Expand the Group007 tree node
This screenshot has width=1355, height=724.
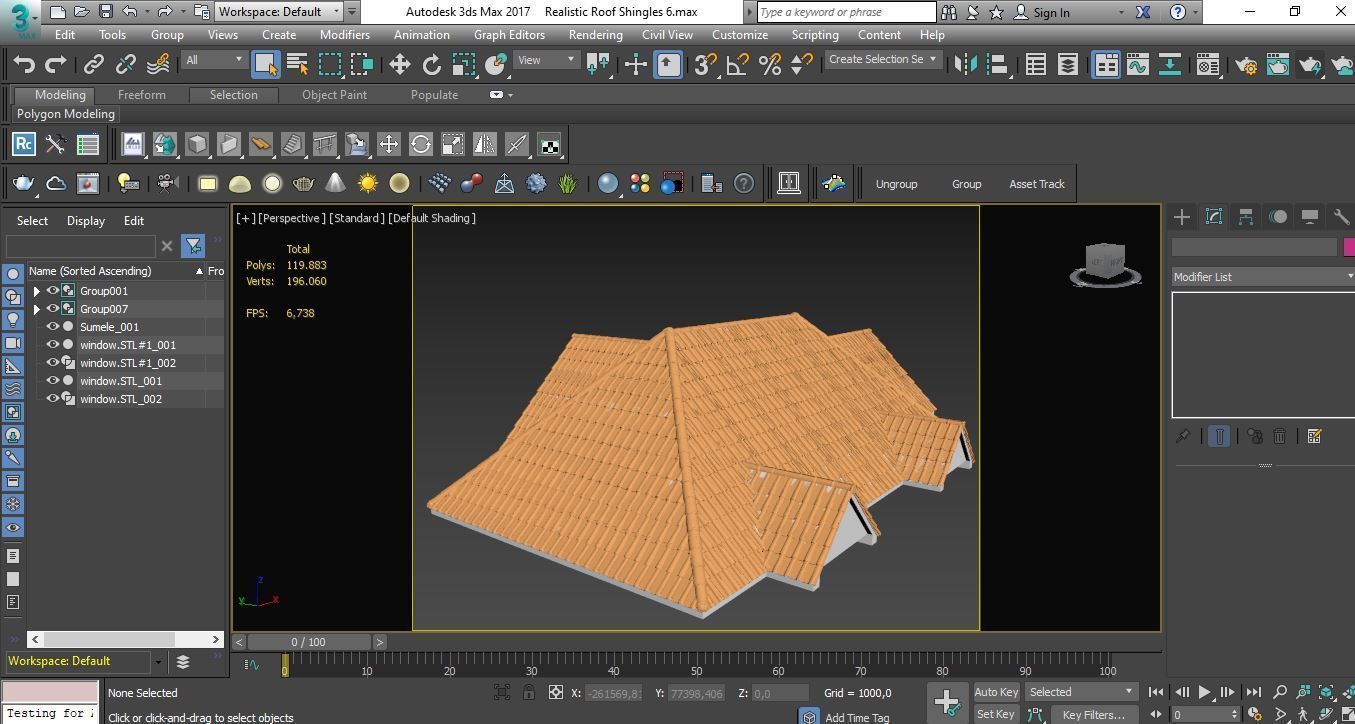coord(37,309)
